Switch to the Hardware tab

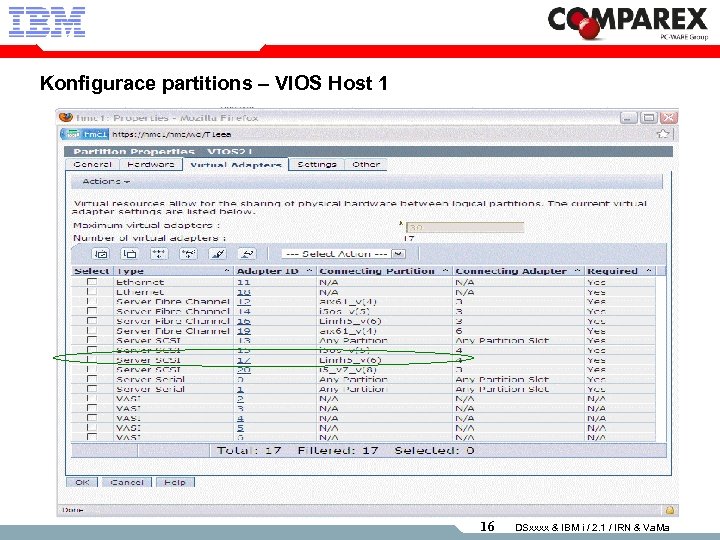151,164
